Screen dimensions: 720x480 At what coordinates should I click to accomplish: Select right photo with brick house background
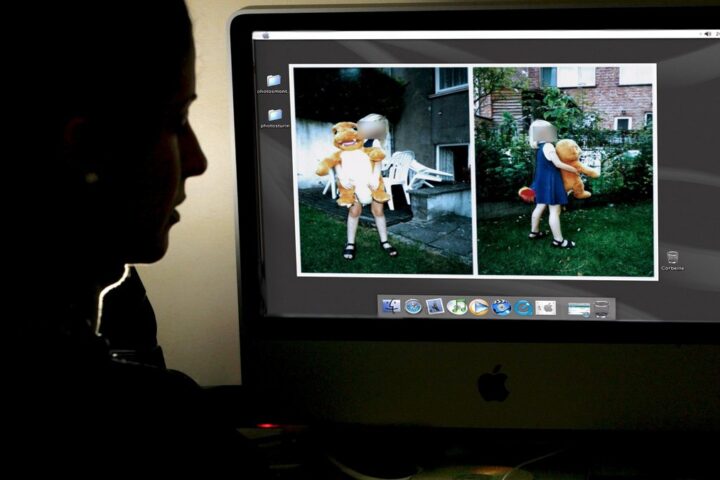click(x=564, y=171)
